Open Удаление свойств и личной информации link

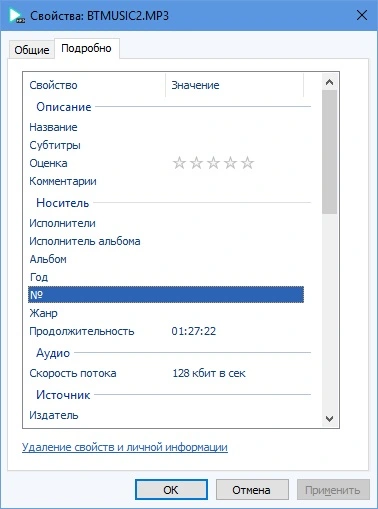[x=125, y=447]
